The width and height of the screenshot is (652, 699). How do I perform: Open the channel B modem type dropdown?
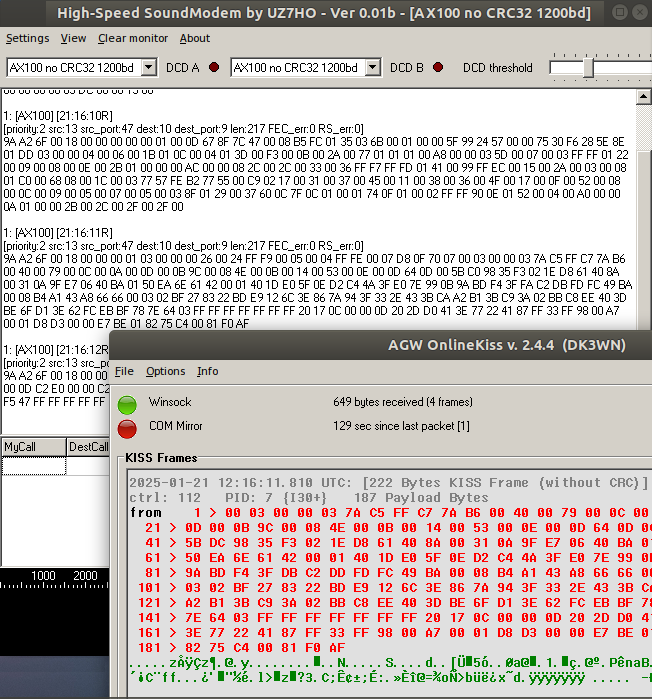(x=373, y=68)
